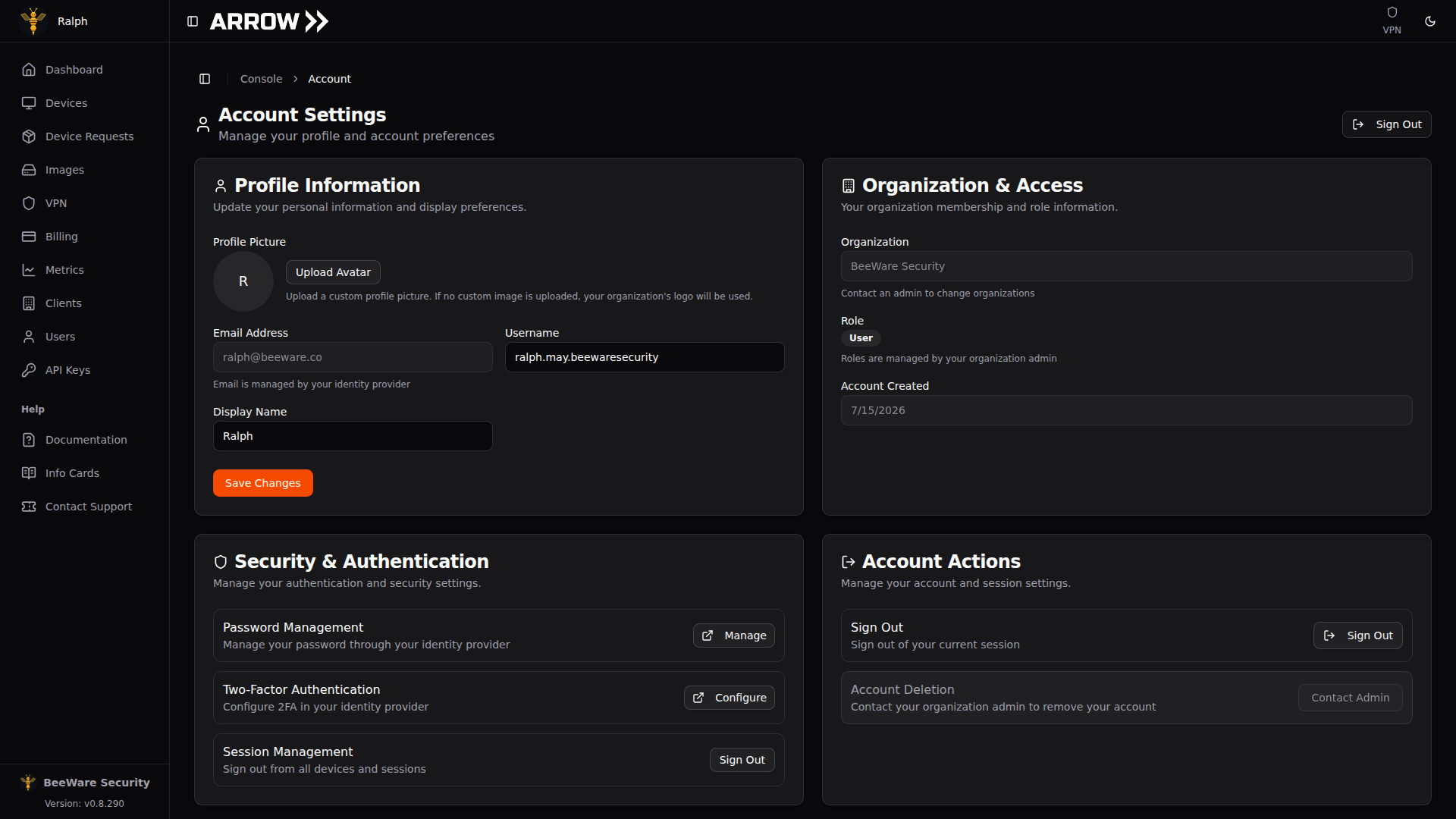Toggle dark mode with the moon icon

[1430, 21]
